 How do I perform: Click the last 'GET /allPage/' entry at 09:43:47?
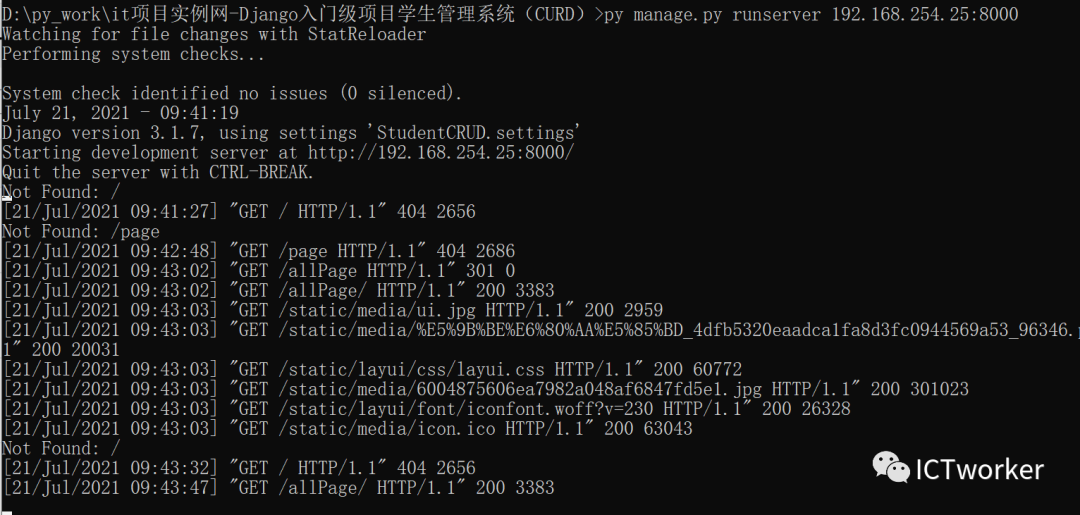pos(278,488)
